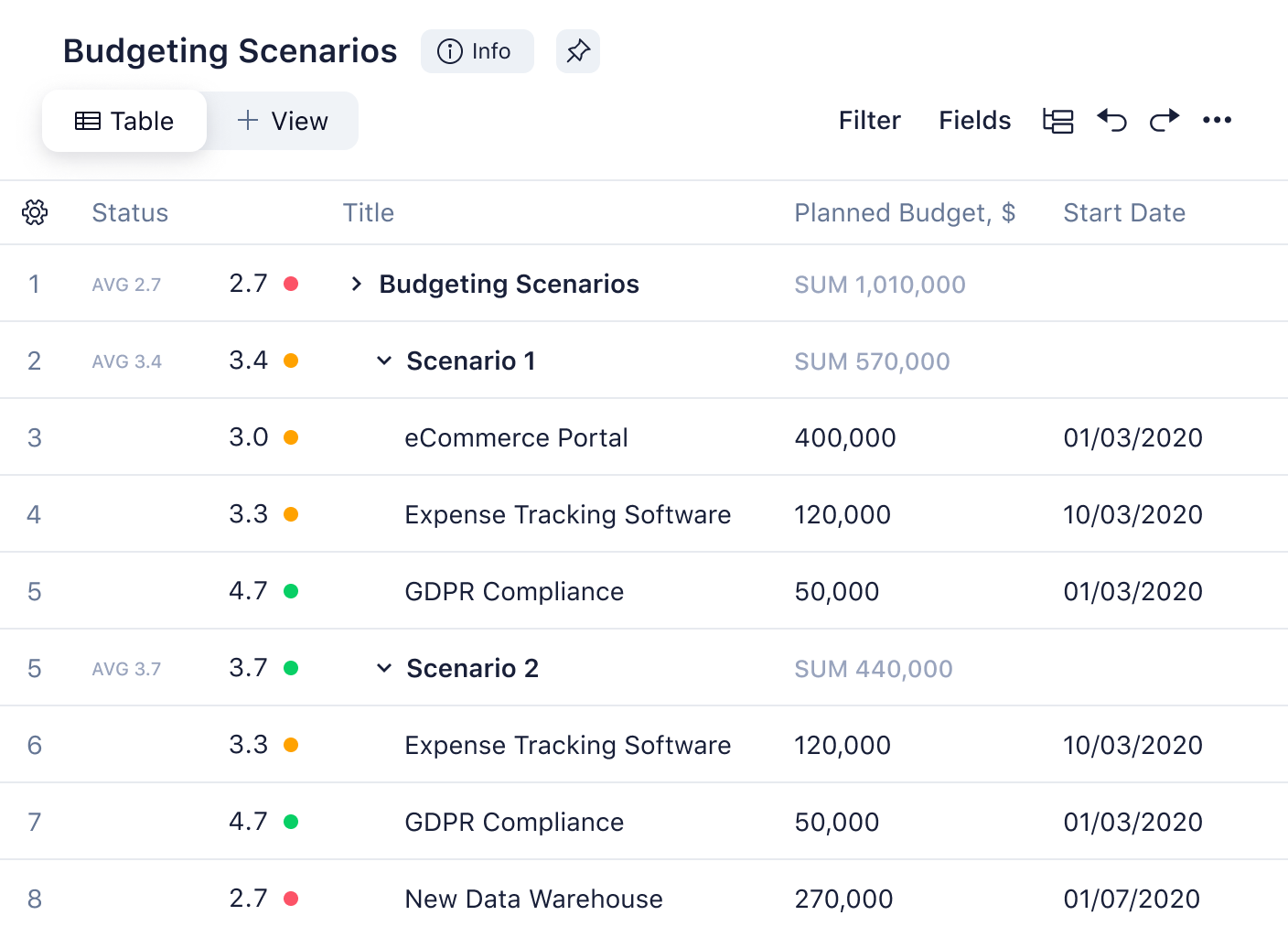Click the plus icon to add a view
This screenshot has height=937, width=1288.
point(247,120)
